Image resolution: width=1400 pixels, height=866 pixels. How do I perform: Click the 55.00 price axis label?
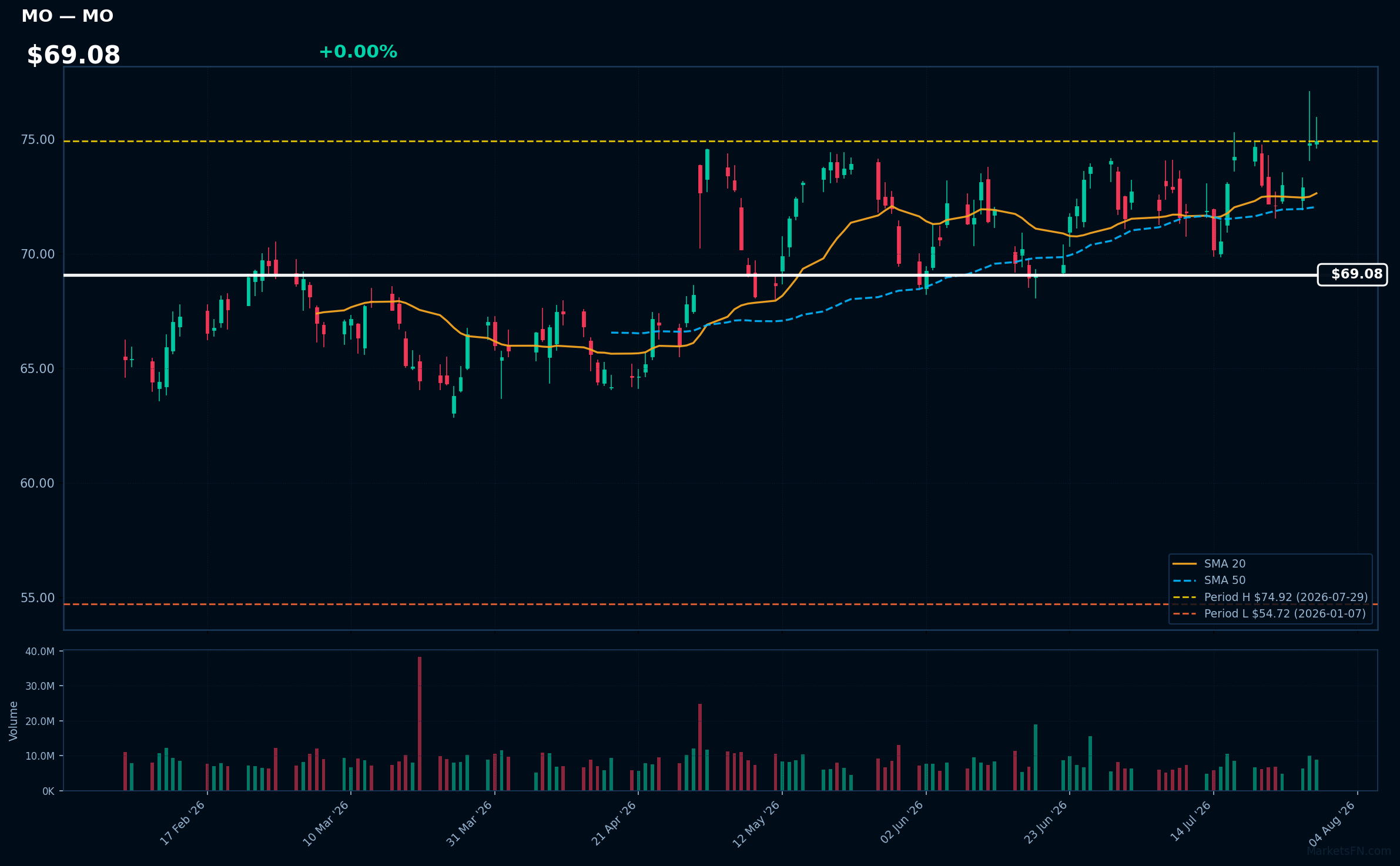click(38, 598)
